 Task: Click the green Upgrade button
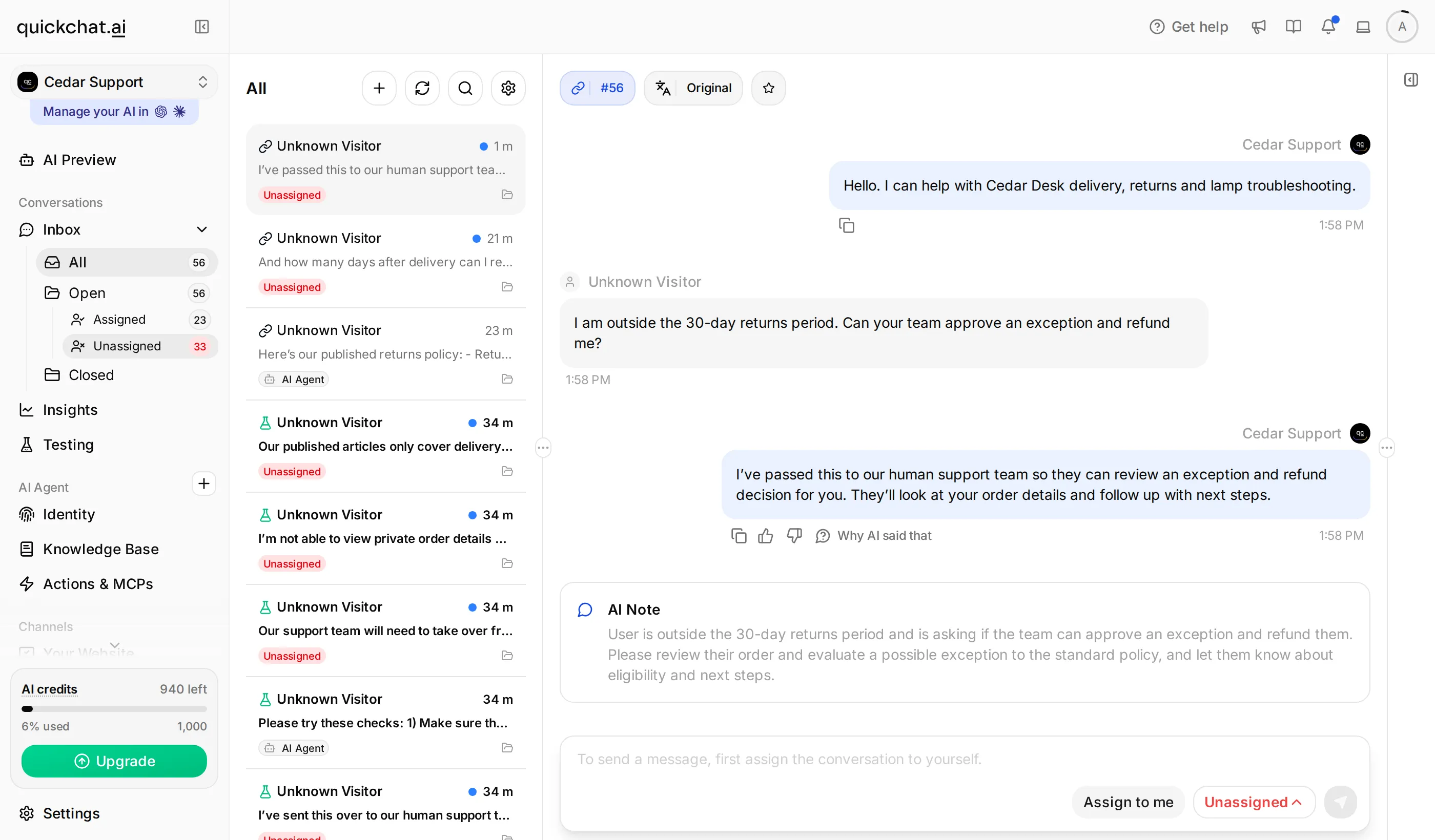pos(114,762)
